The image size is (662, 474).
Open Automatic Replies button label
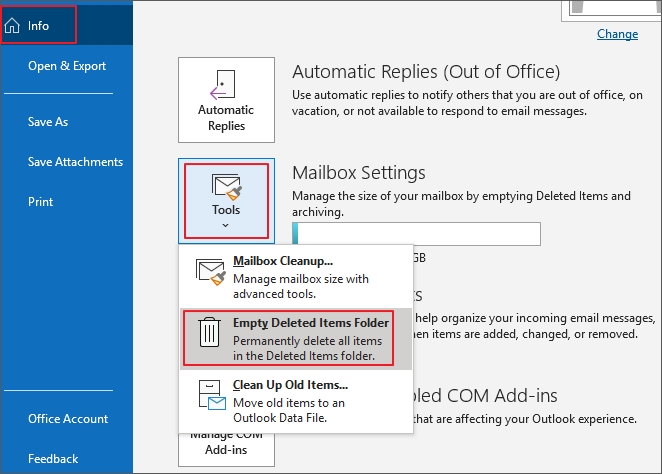[x=226, y=118]
